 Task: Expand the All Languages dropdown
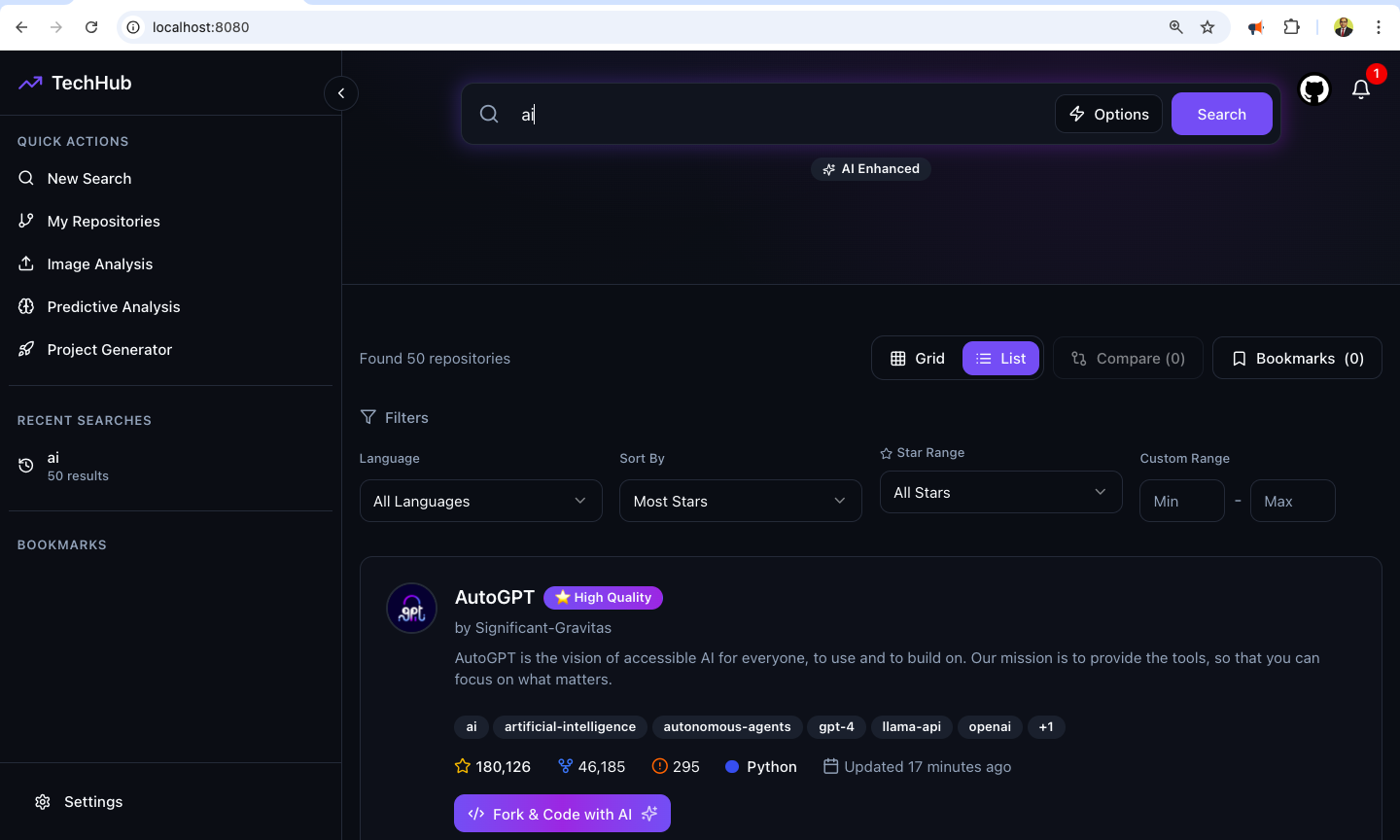coord(481,501)
